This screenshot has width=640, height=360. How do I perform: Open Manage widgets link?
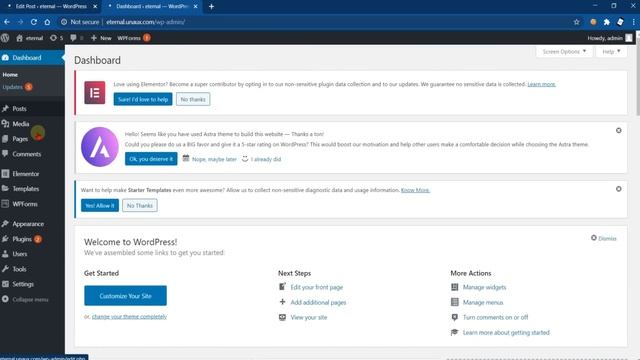click(x=484, y=287)
